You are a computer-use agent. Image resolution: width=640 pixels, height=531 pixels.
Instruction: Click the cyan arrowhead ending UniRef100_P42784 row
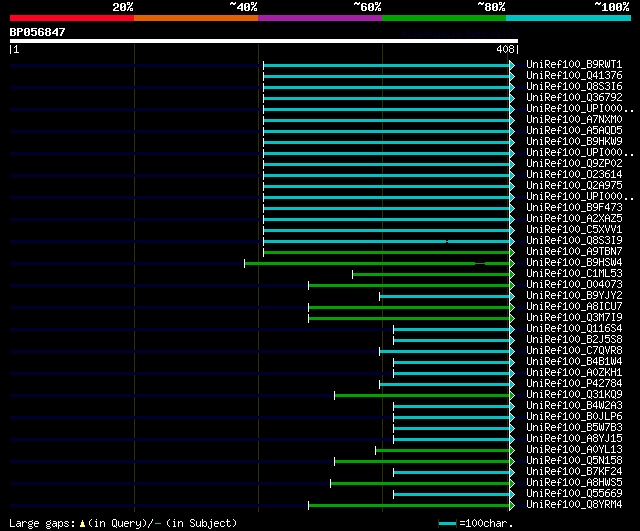tap(512, 384)
